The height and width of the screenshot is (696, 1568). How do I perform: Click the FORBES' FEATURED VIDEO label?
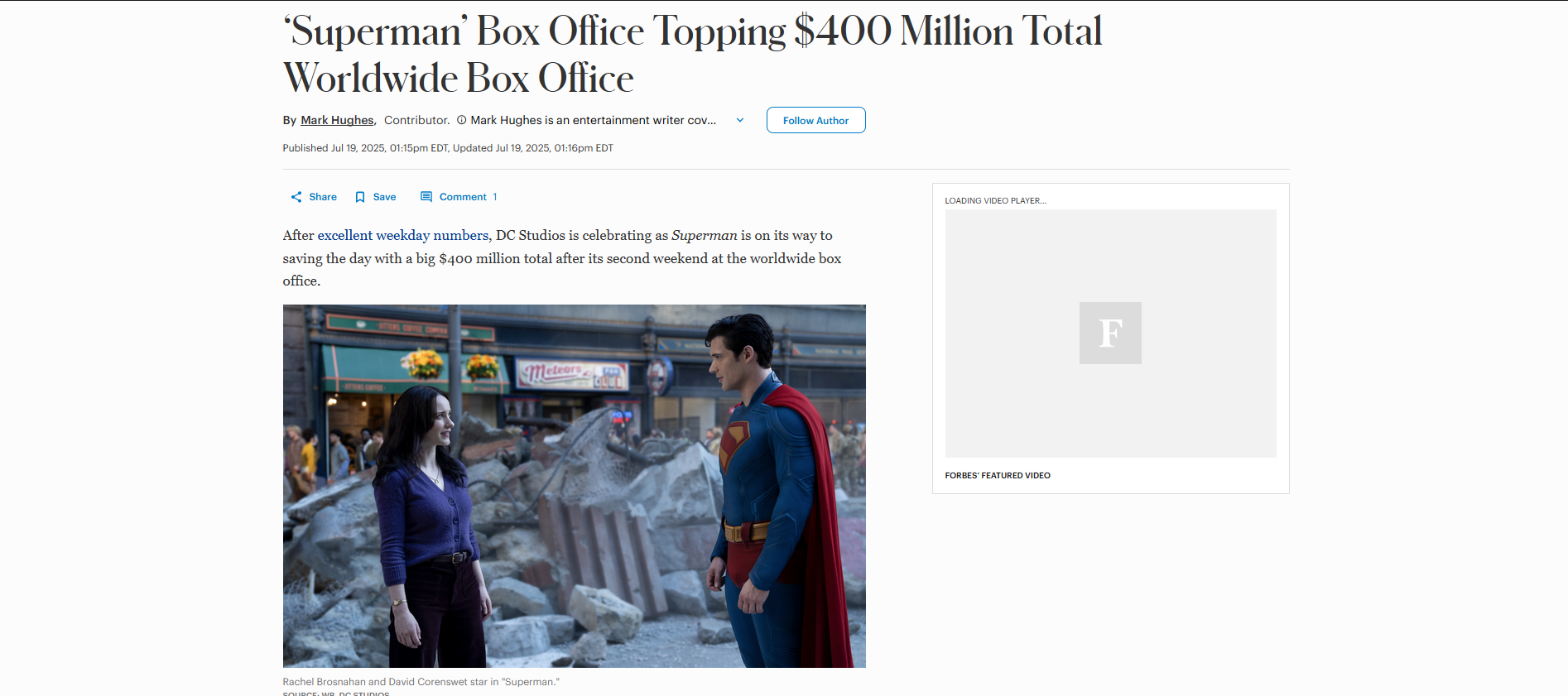pyautogui.click(x=998, y=475)
